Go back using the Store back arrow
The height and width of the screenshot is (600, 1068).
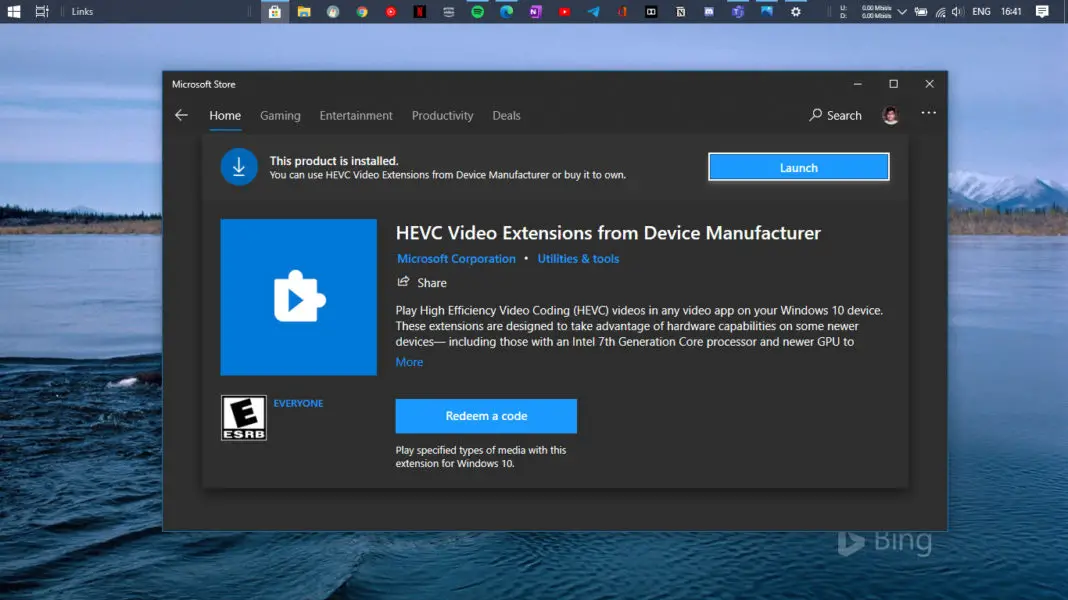click(x=181, y=115)
